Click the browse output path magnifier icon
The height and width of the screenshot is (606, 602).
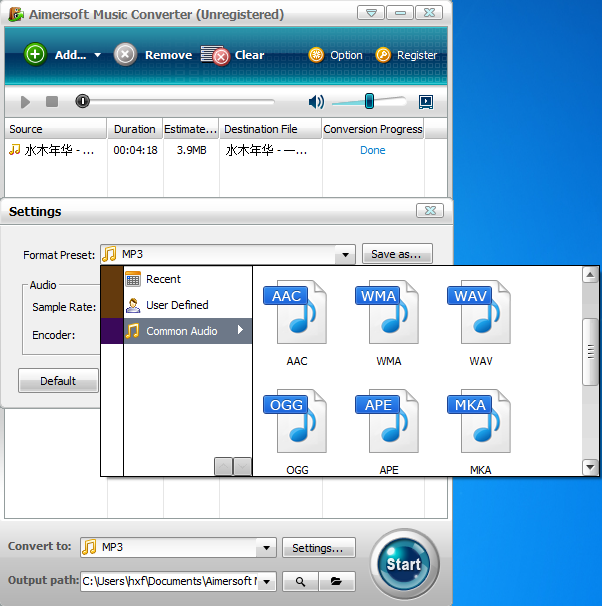pyautogui.click(x=300, y=581)
